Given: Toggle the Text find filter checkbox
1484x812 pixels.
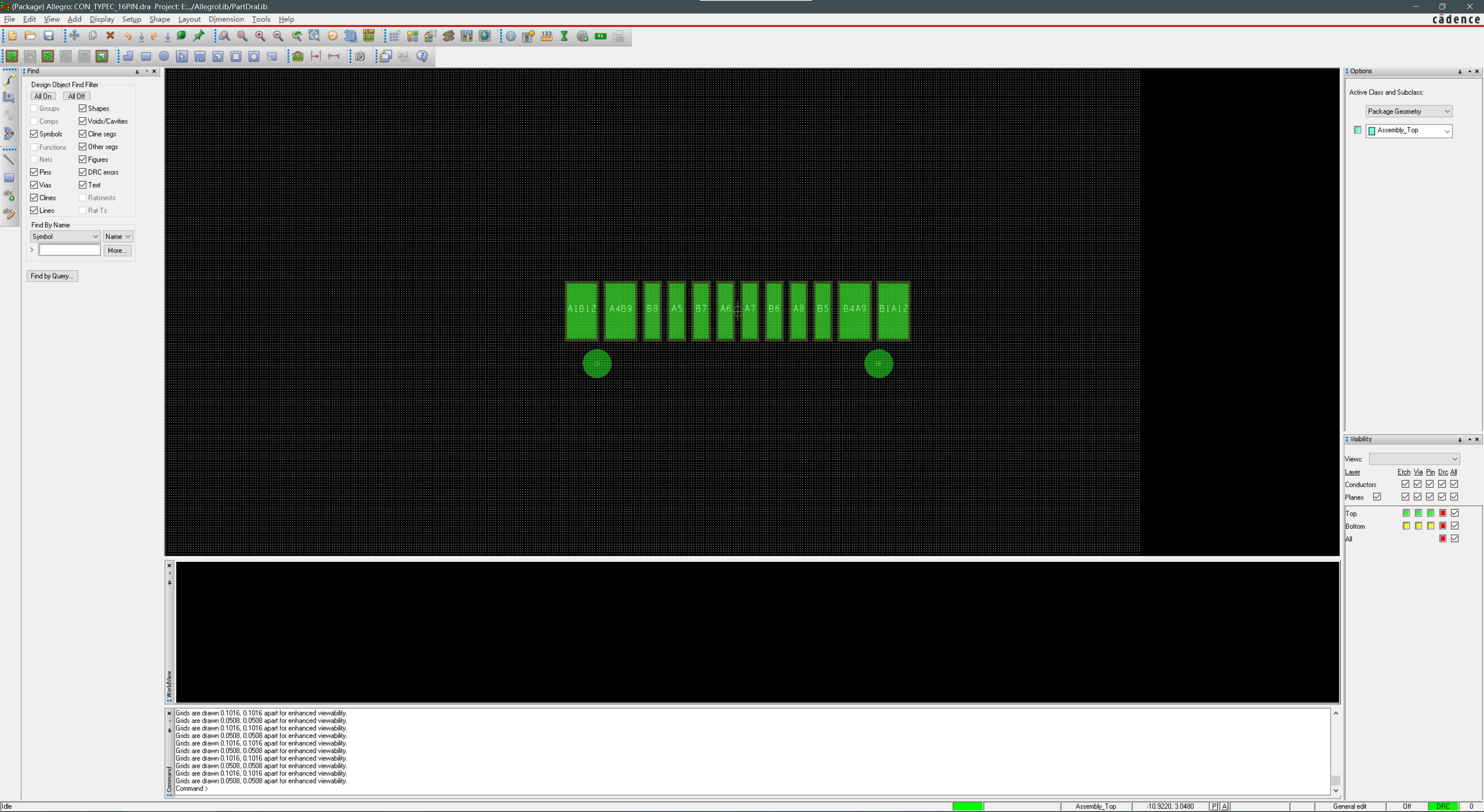Looking at the screenshot, I should pos(82,185).
